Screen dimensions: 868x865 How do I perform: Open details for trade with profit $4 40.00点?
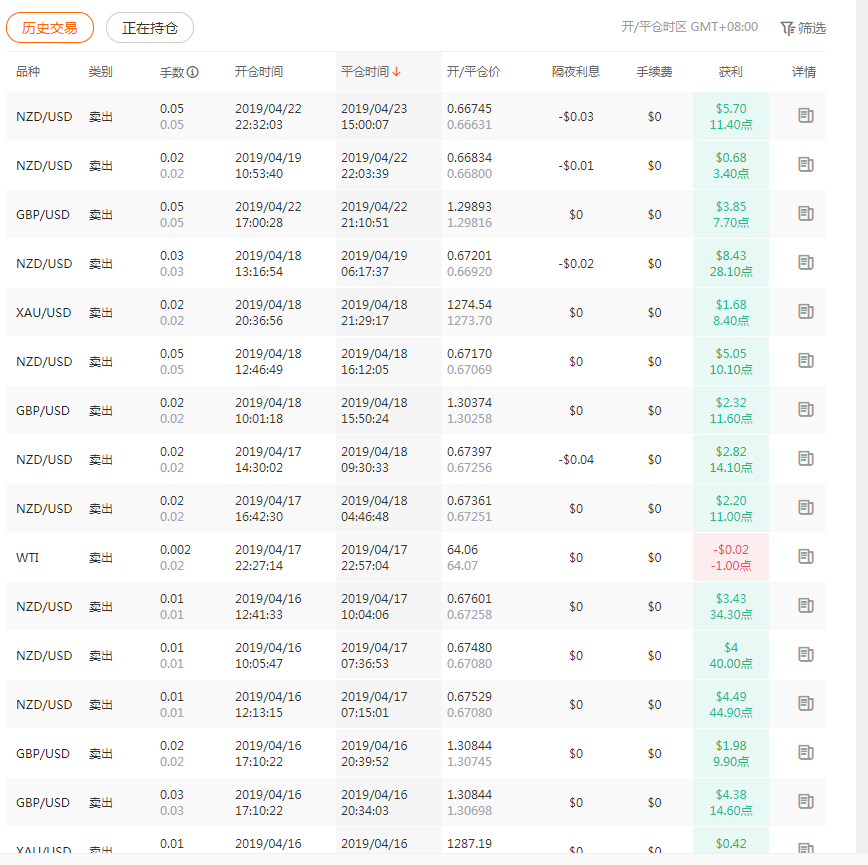click(805, 655)
